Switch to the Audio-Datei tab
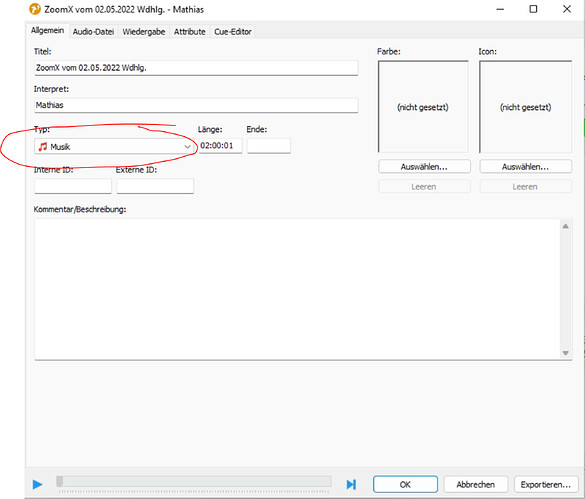585x499 pixels. click(93, 32)
